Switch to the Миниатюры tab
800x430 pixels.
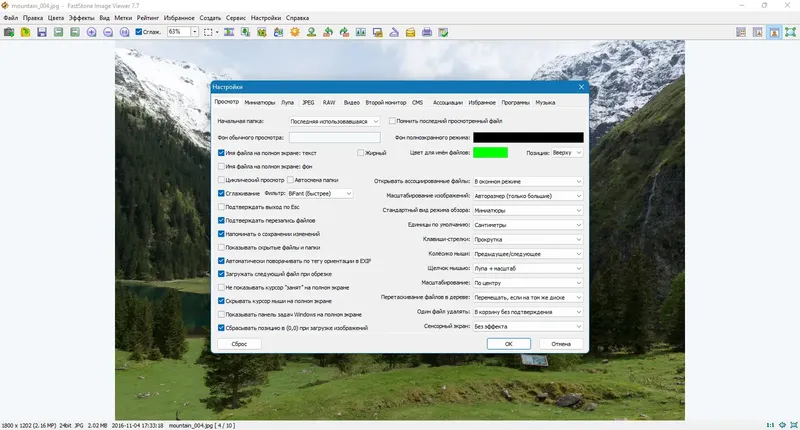(x=260, y=103)
